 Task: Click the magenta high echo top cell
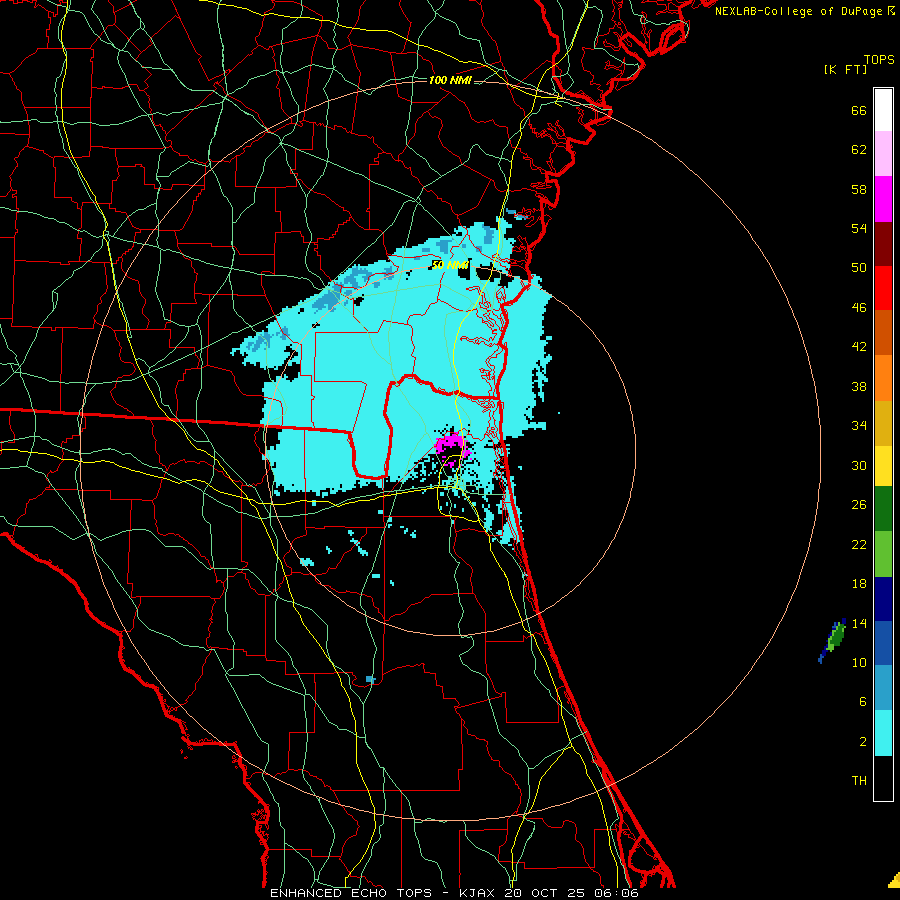click(451, 445)
